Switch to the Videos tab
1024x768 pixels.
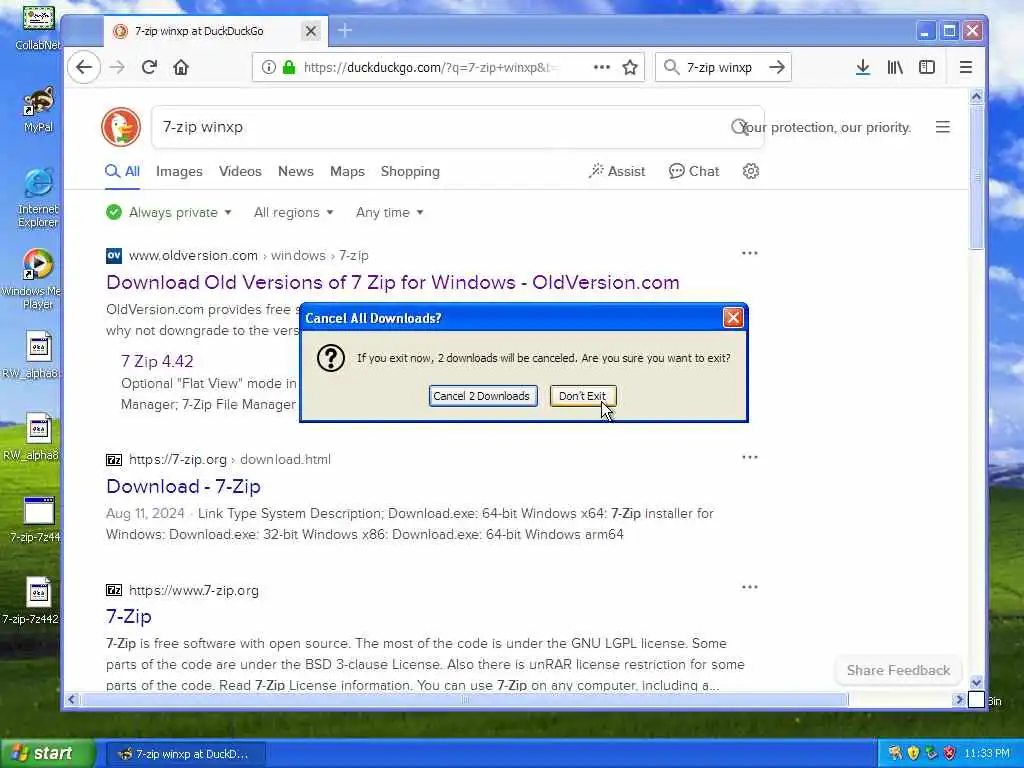click(240, 171)
